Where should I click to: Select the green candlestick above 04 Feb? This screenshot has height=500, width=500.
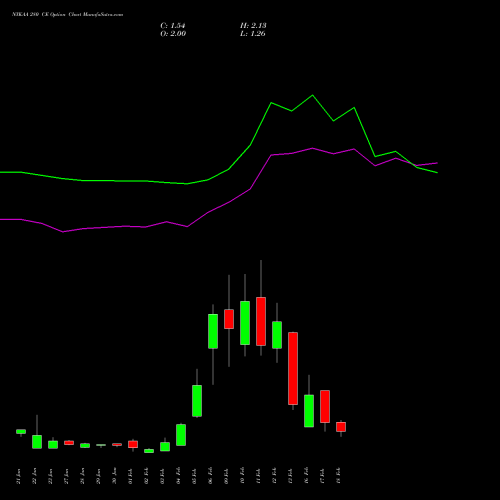181,435
